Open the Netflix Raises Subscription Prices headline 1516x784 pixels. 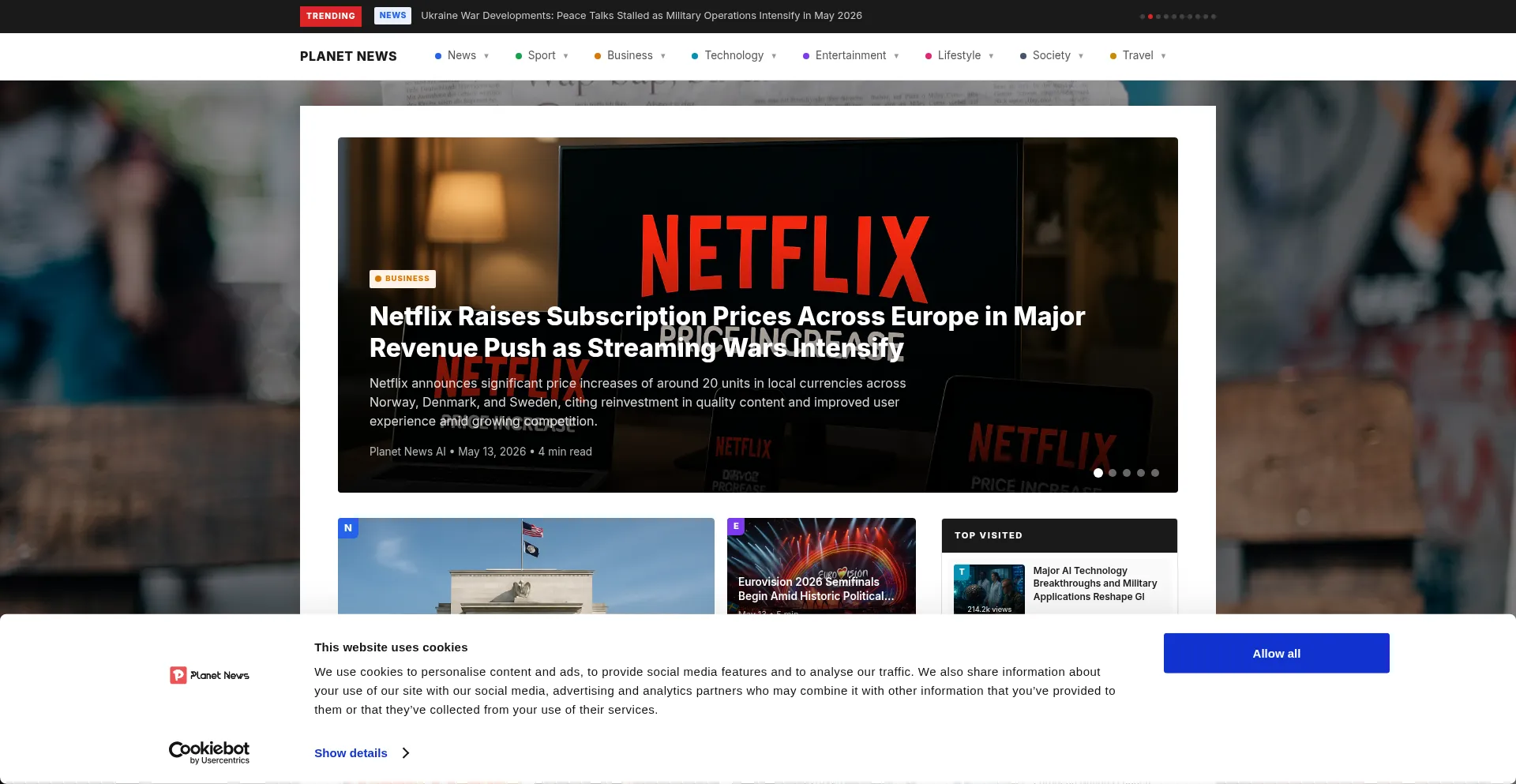727,332
